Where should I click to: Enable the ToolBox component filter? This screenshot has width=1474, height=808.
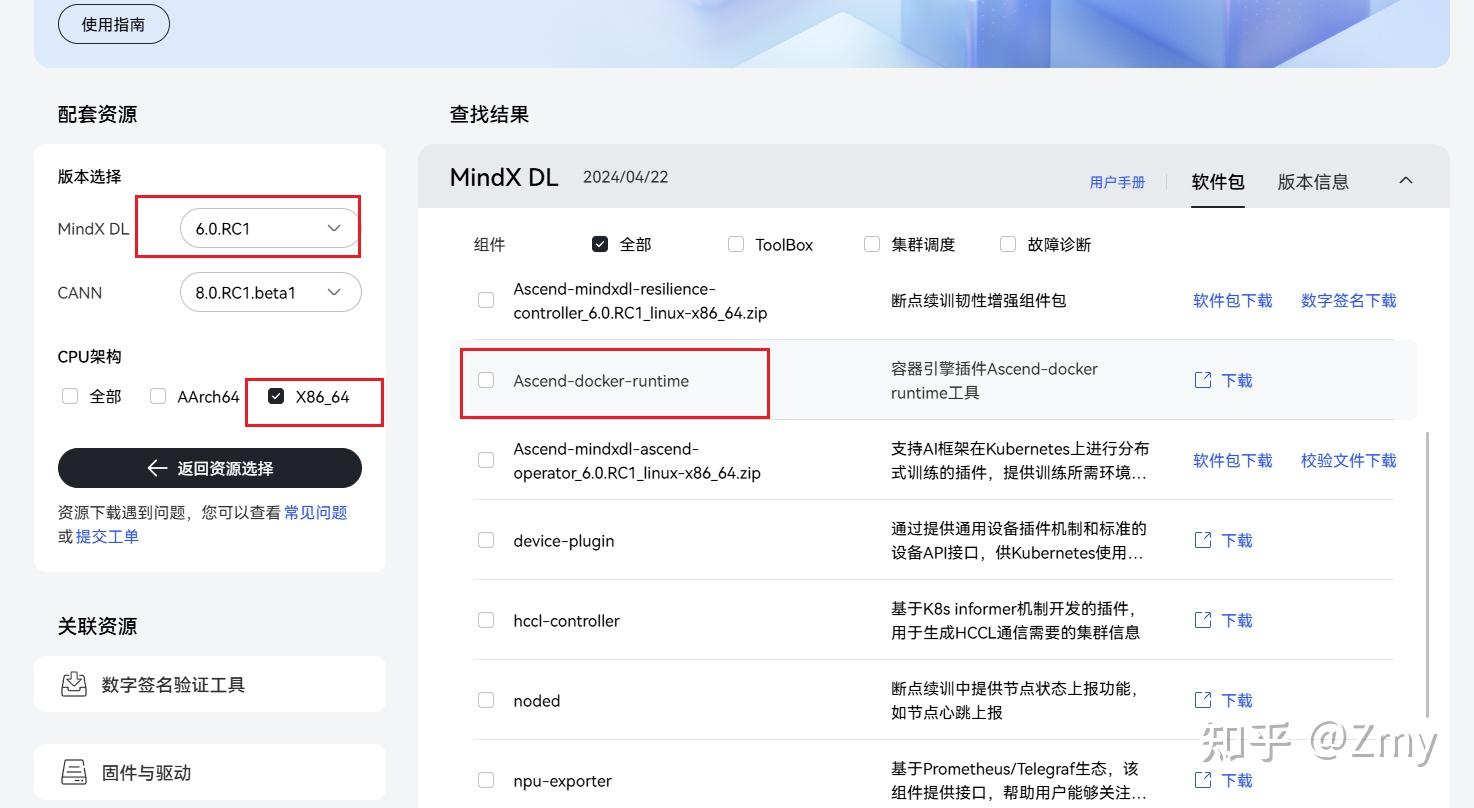tap(736, 244)
